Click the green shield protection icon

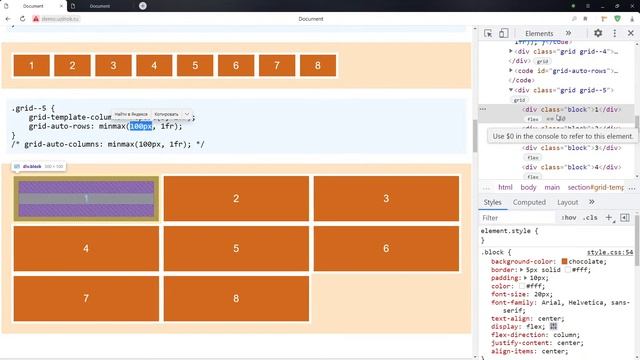pos(618,19)
